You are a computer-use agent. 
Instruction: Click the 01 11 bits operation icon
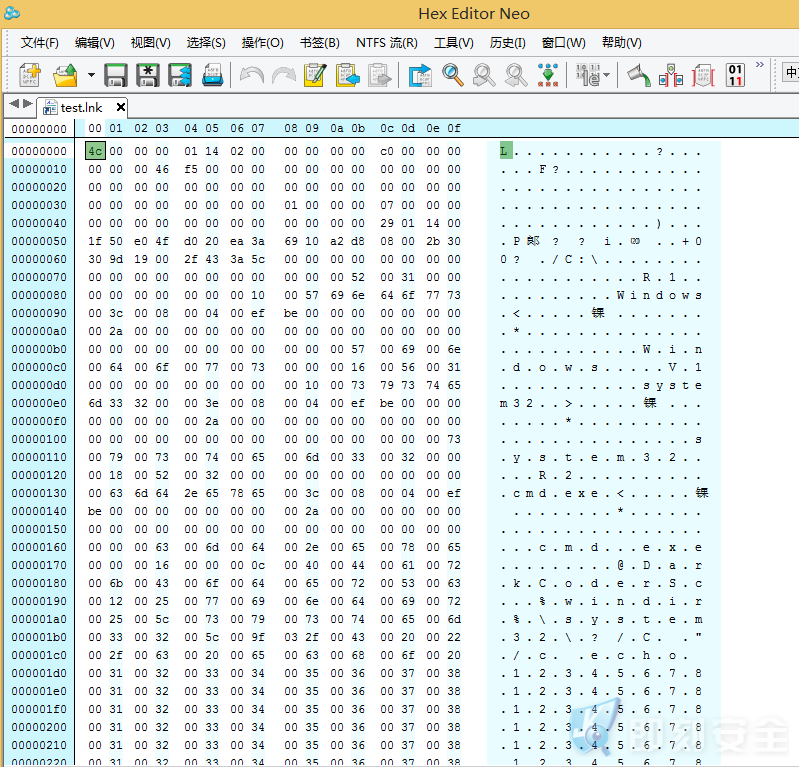735,75
